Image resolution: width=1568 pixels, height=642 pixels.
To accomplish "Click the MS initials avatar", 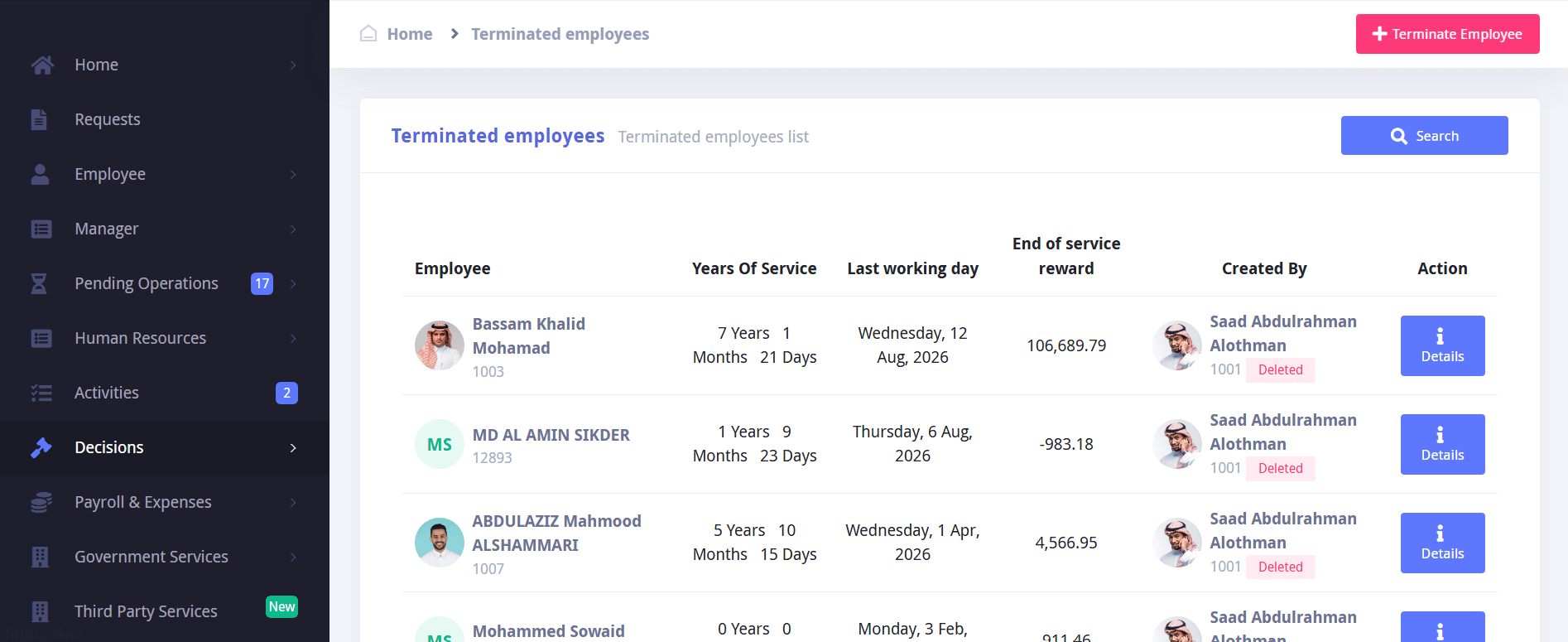I will pyautogui.click(x=440, y=444).
